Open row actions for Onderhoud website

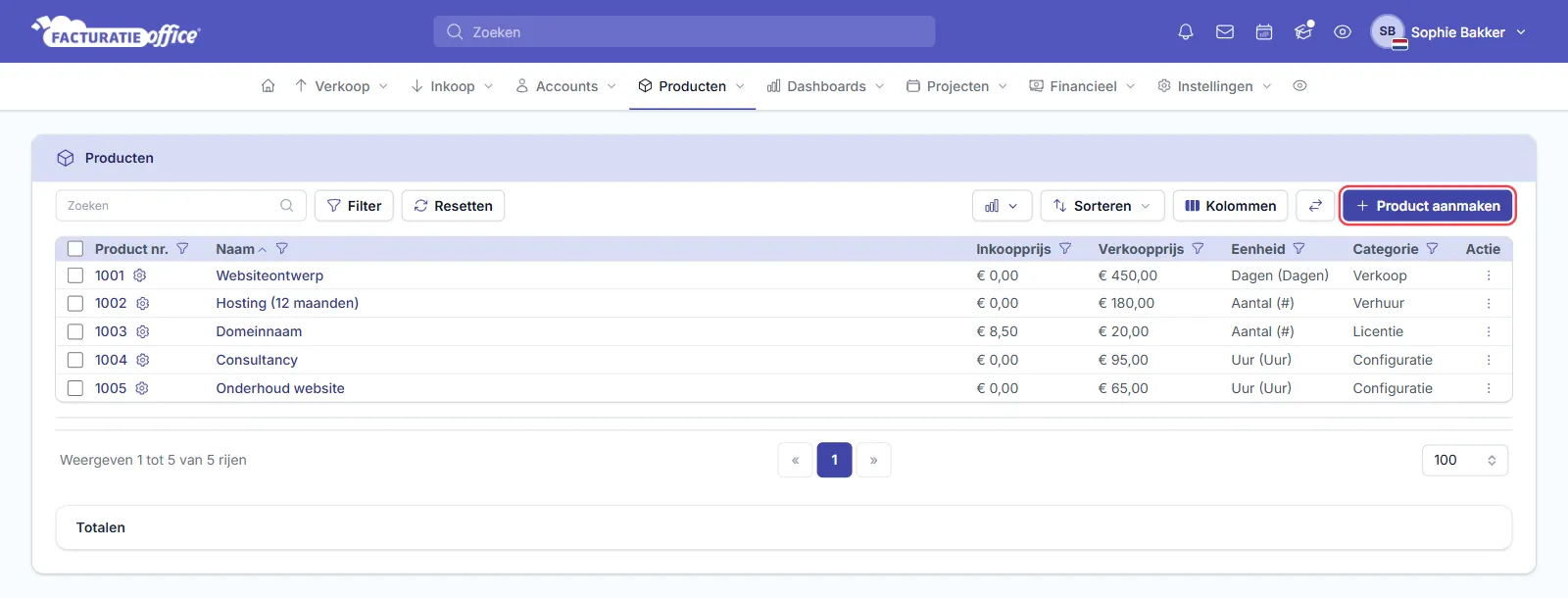click(x=1488, y=388)
